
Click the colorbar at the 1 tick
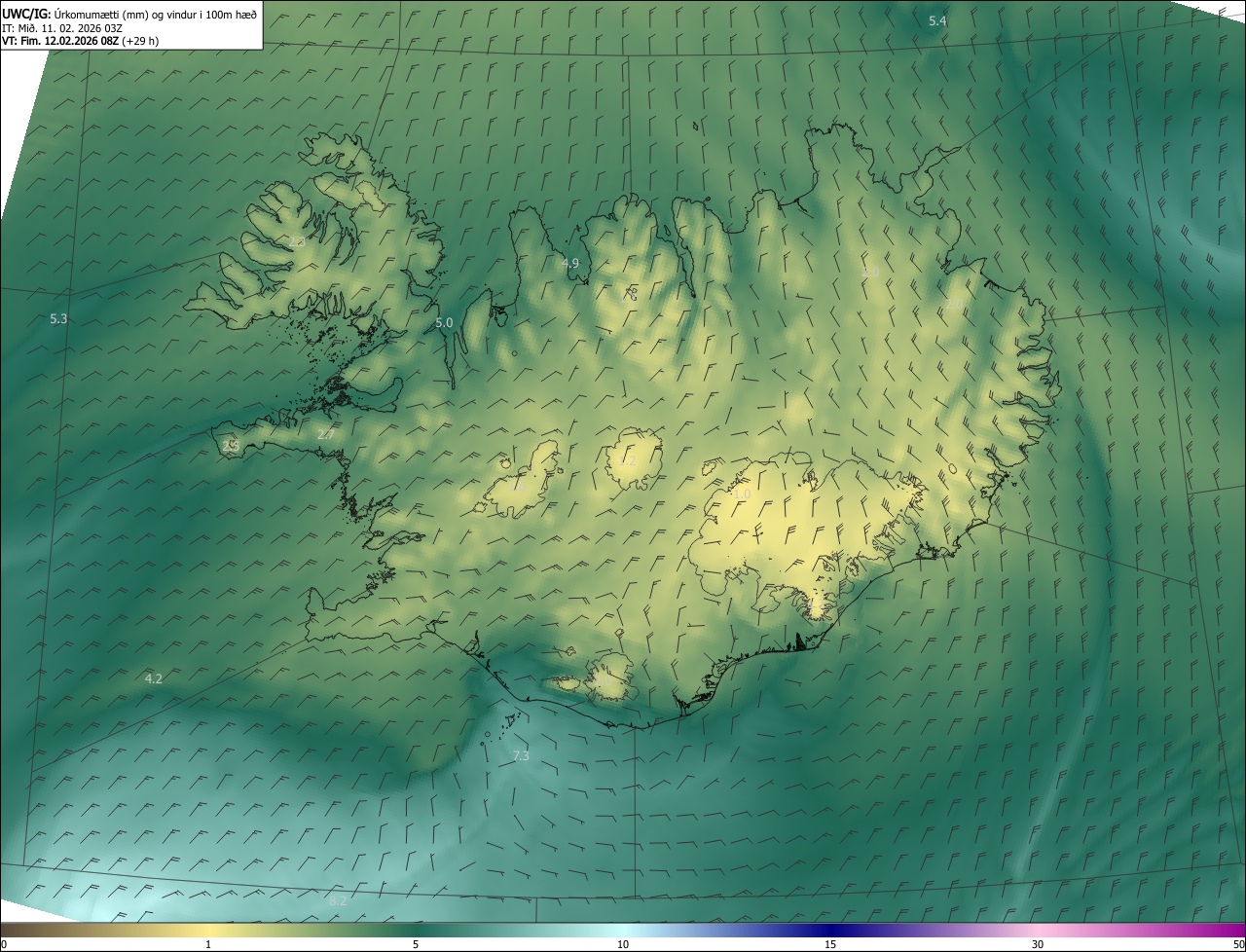coord(208,932)
